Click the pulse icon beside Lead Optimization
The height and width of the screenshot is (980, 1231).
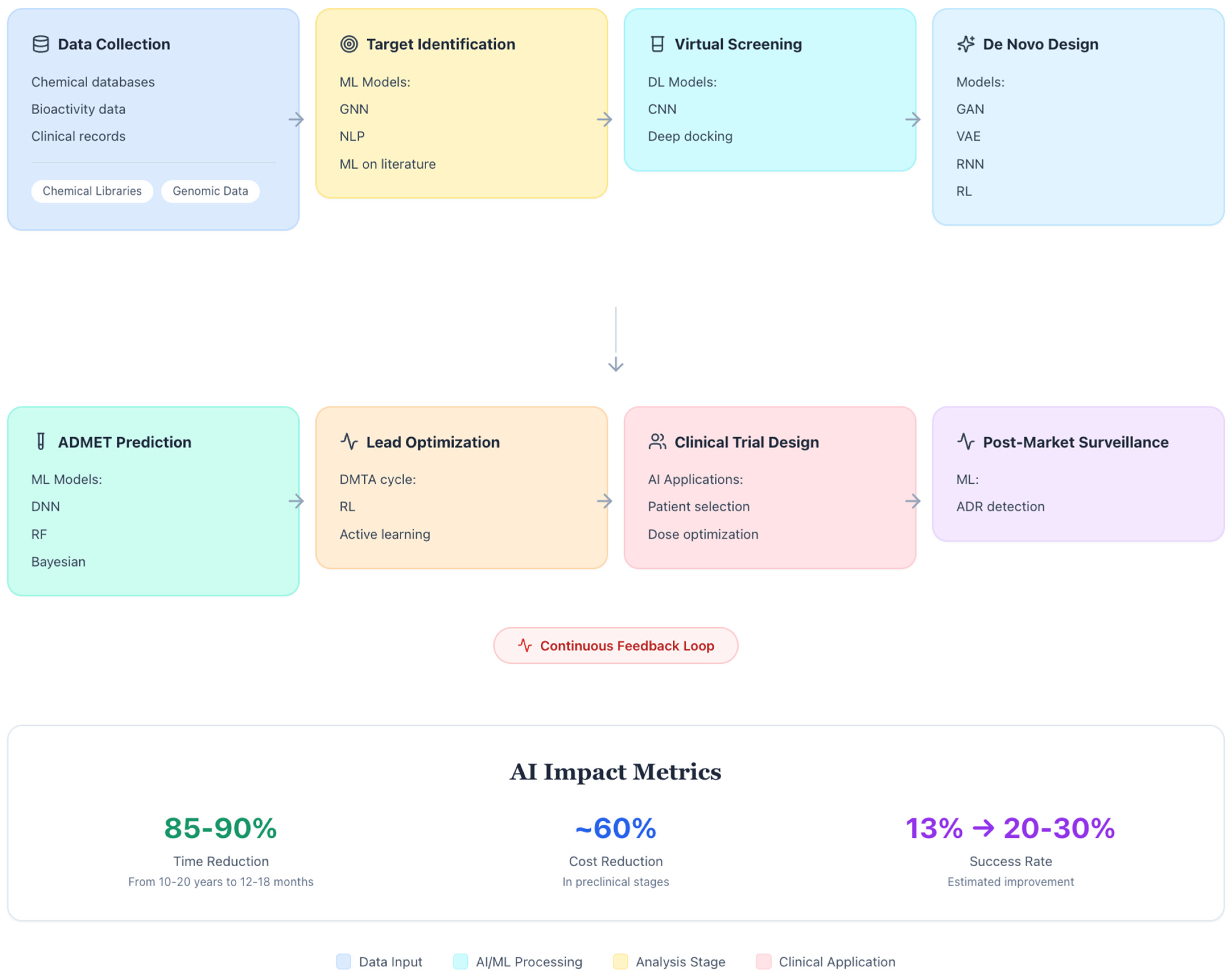(349, 442)
